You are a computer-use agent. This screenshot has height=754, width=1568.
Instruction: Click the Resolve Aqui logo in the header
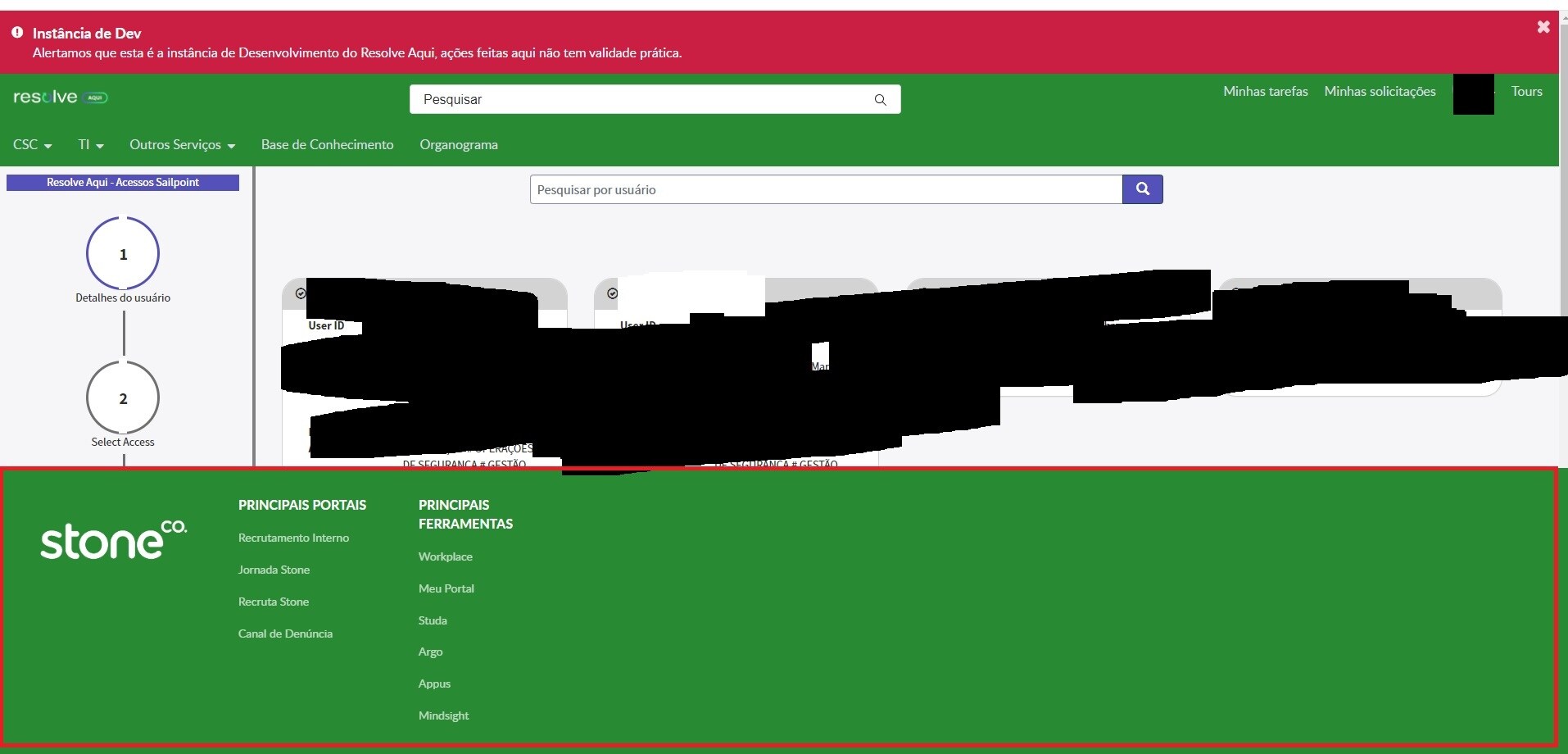(x=60, y=97)
